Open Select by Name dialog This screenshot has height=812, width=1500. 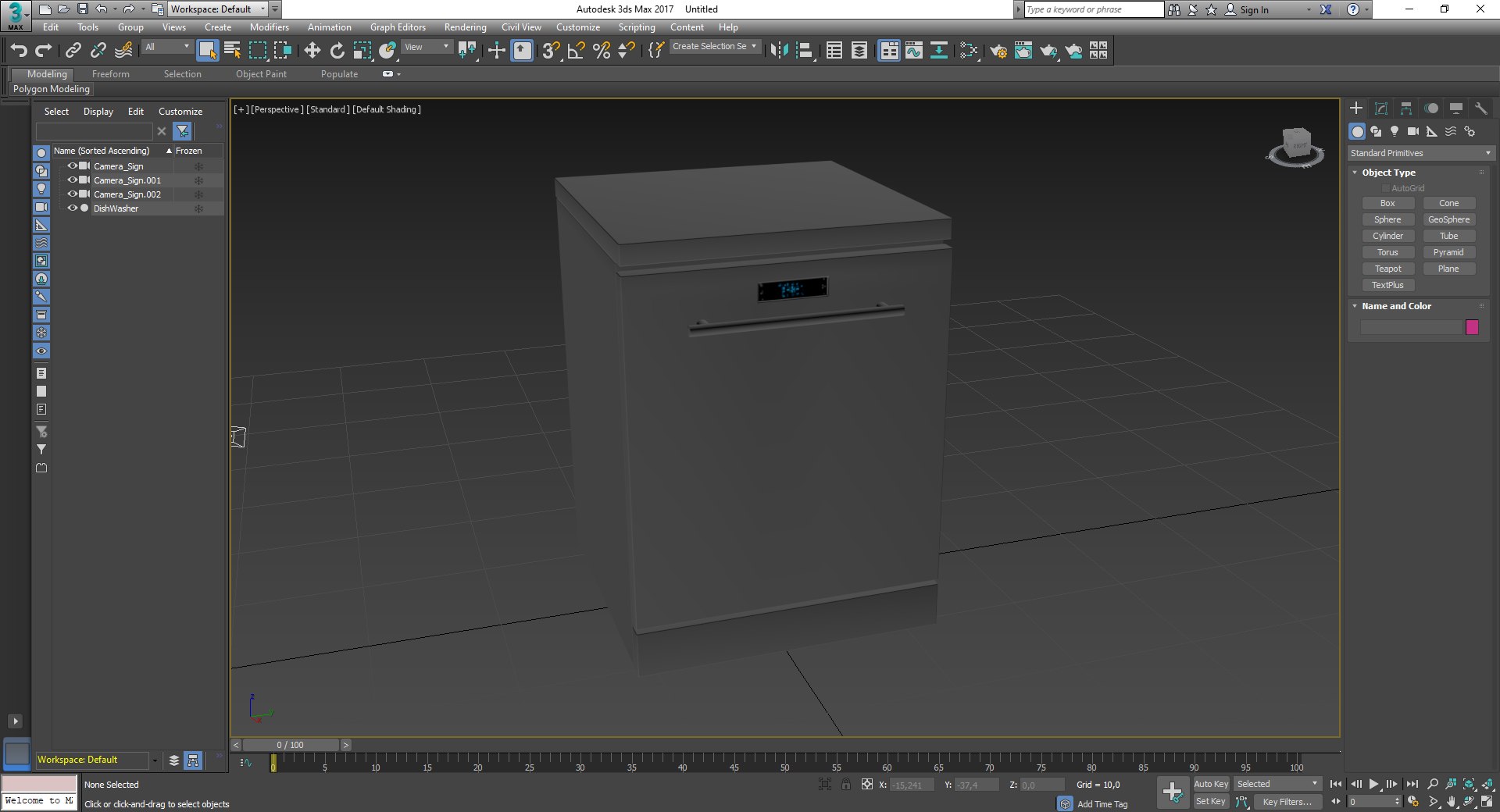pyautogui.click(x=232, y=51)
